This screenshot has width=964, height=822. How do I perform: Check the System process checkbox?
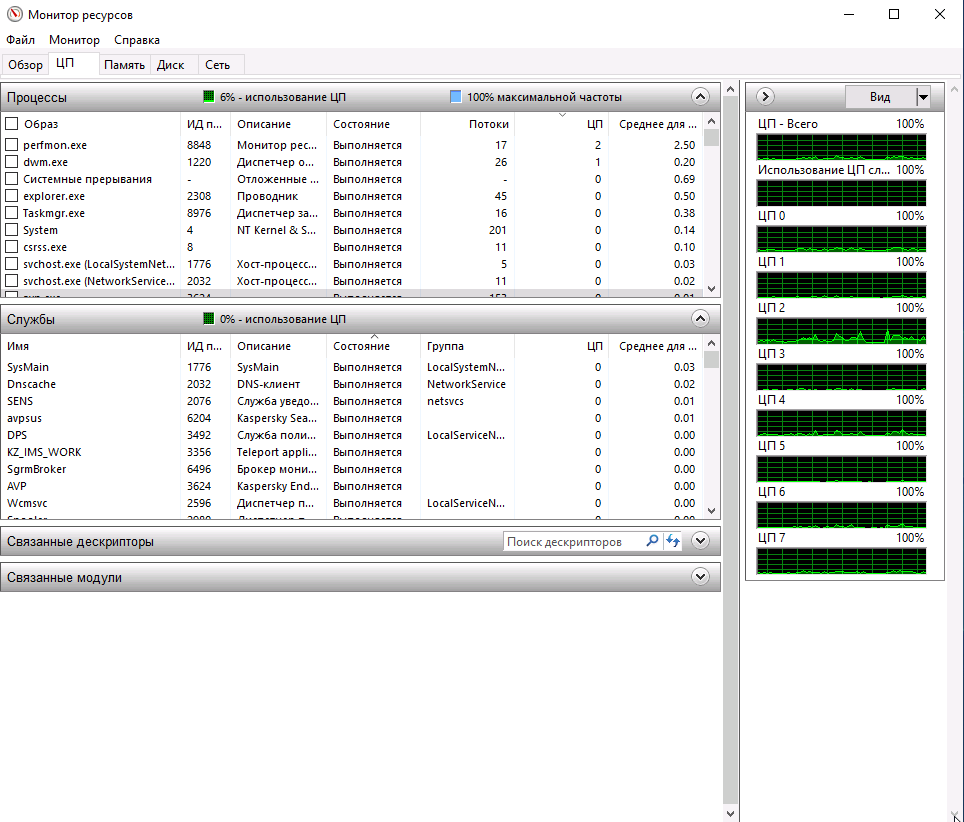click(x=12, y=230)
